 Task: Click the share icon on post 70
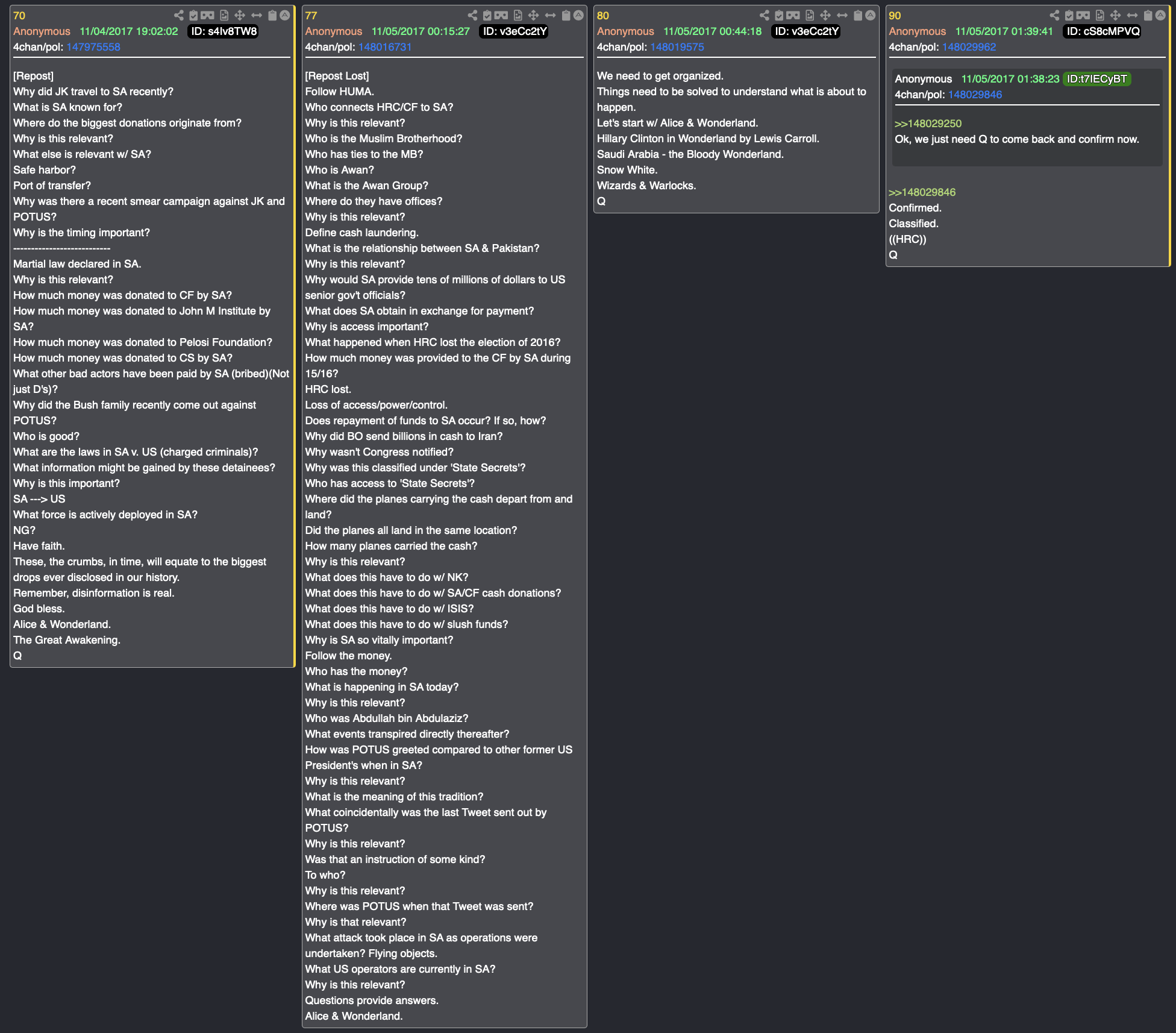pyautogui.click(x=179, y=15)
